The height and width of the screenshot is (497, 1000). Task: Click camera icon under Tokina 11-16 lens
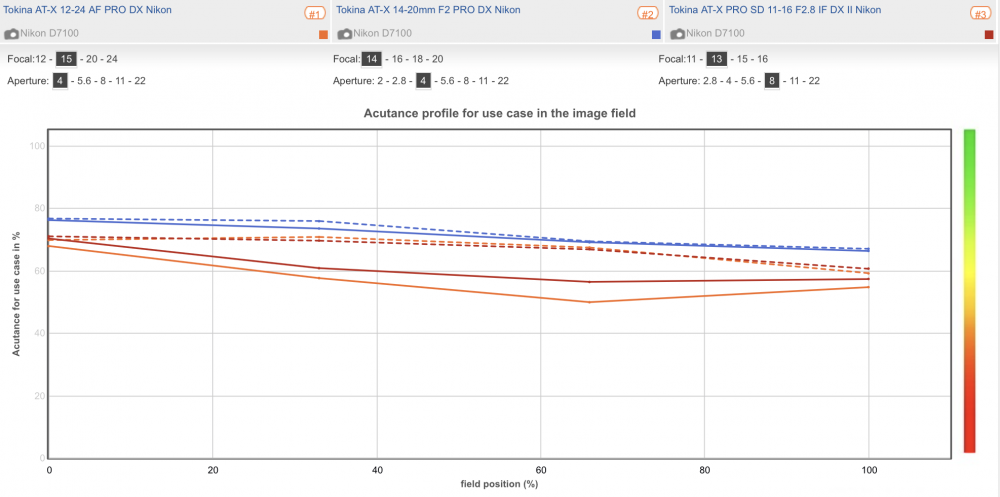(677, 34)
